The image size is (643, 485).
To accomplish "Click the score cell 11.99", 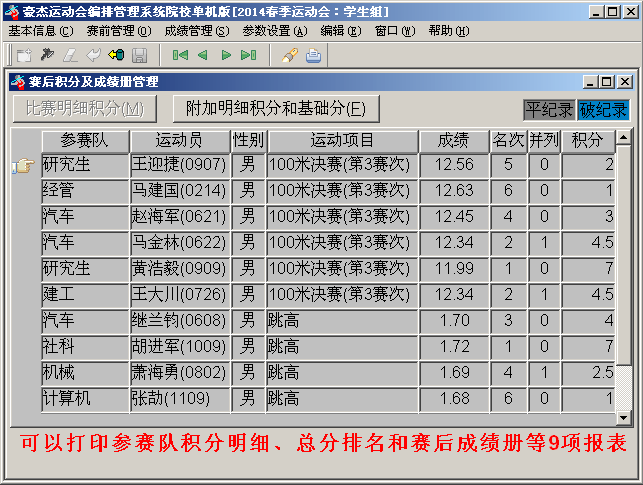I will (x=454, y=269).
